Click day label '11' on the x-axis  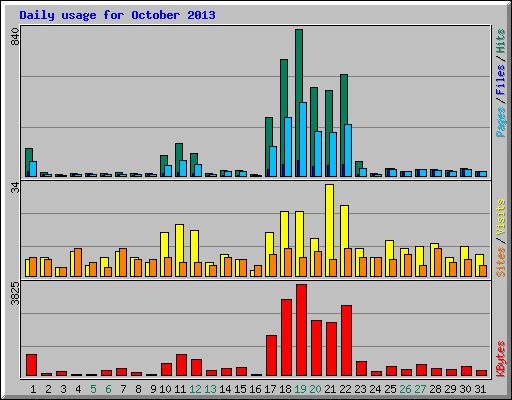(x=180, y=389)
